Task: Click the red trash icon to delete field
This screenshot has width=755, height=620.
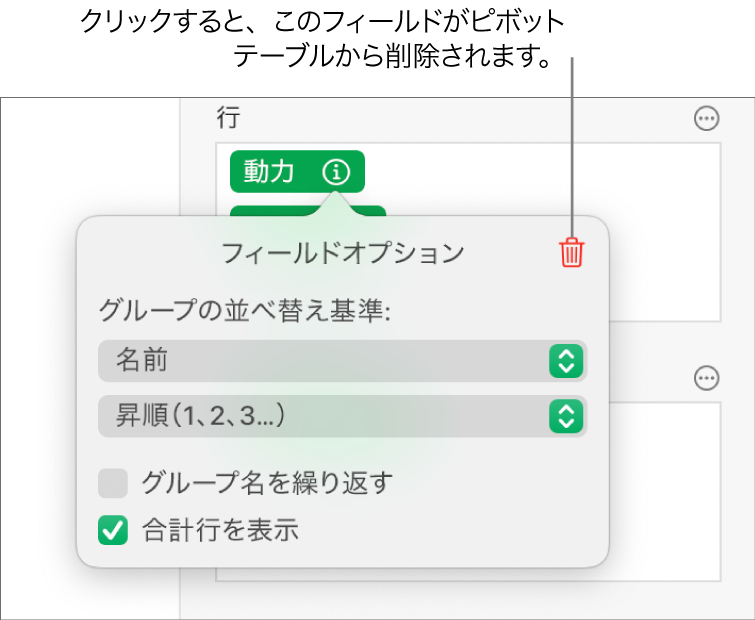Action: click(x=571, y=252)
